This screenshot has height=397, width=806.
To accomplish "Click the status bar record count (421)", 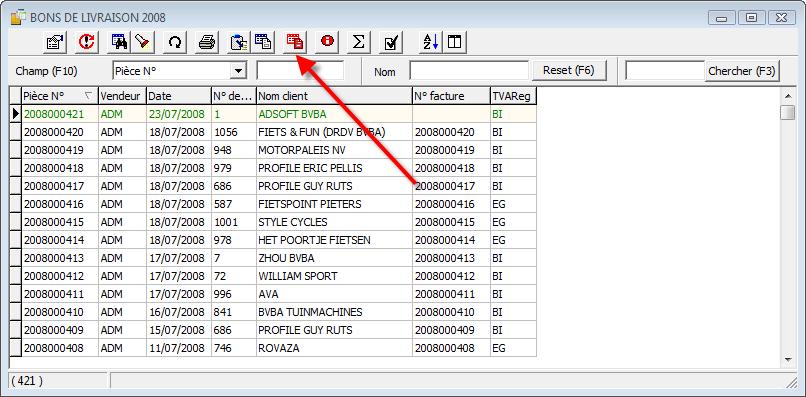I will pos(27,381).
